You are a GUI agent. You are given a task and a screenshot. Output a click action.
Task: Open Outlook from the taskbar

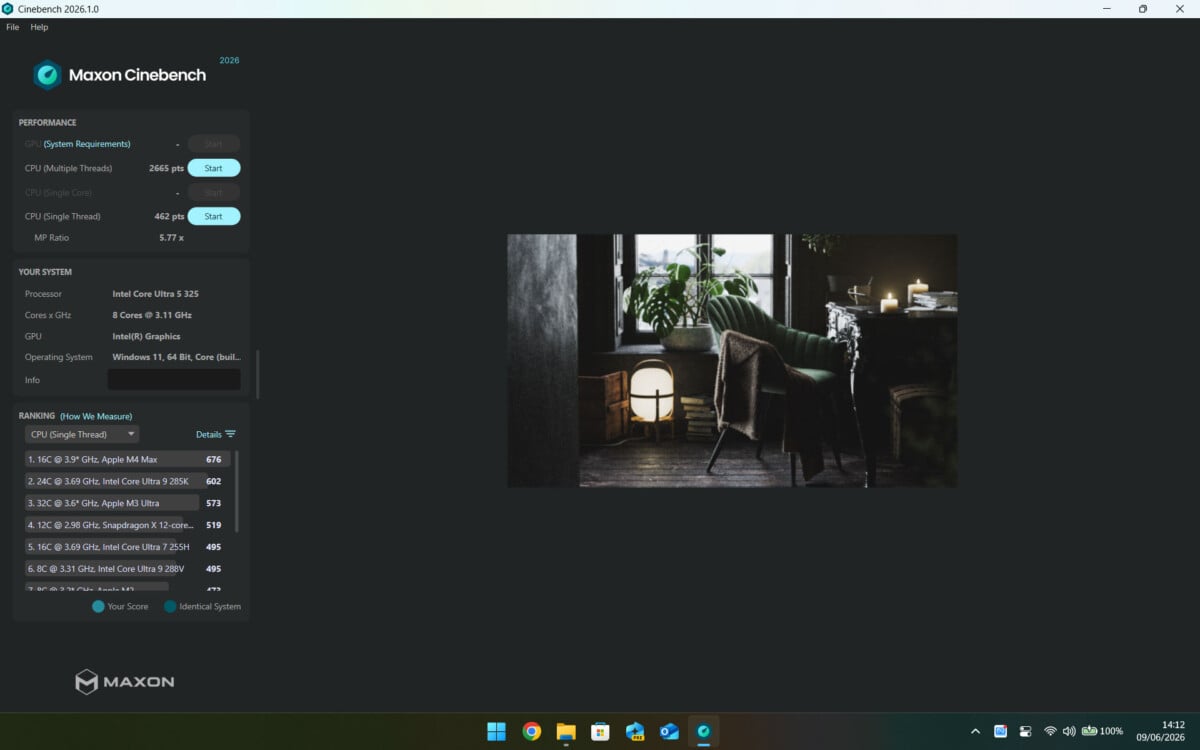(669, 731)
